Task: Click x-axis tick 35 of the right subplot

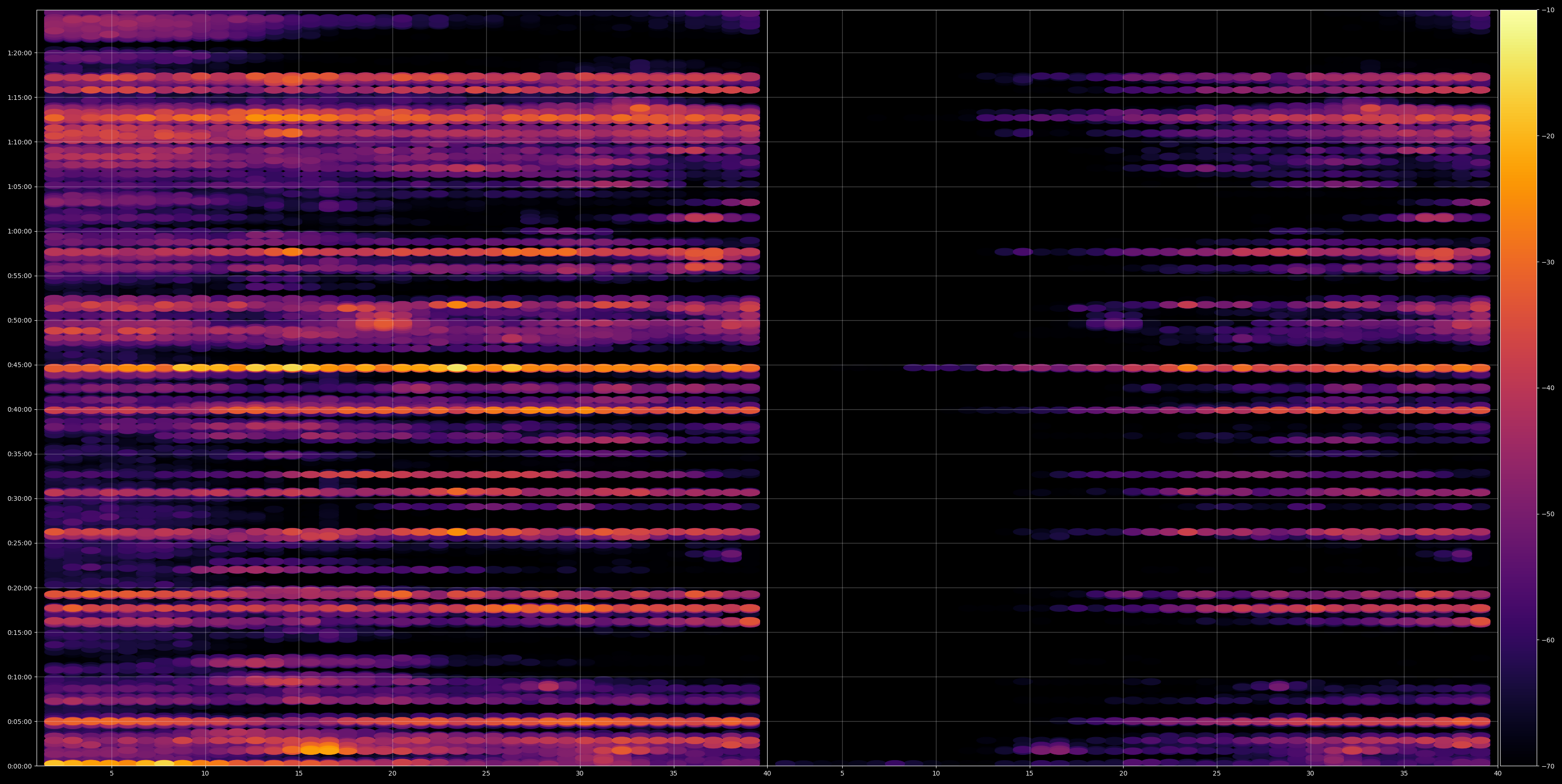Action: click(x=1404, y=774)
